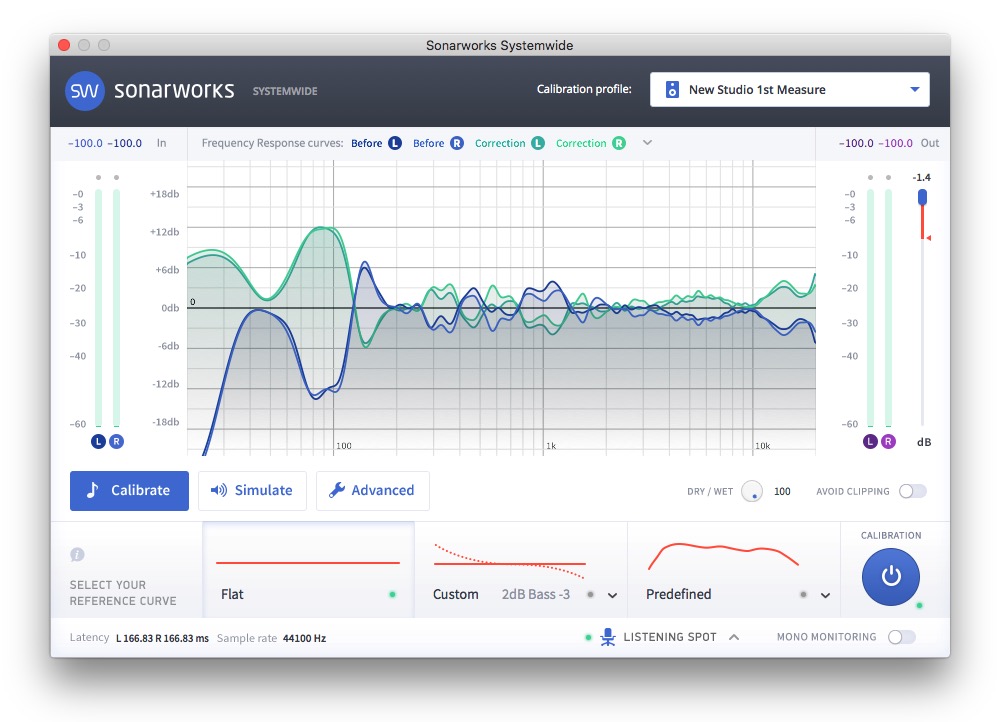
Task: Click the Calibrate button
Action: click(x=129, y=490)
